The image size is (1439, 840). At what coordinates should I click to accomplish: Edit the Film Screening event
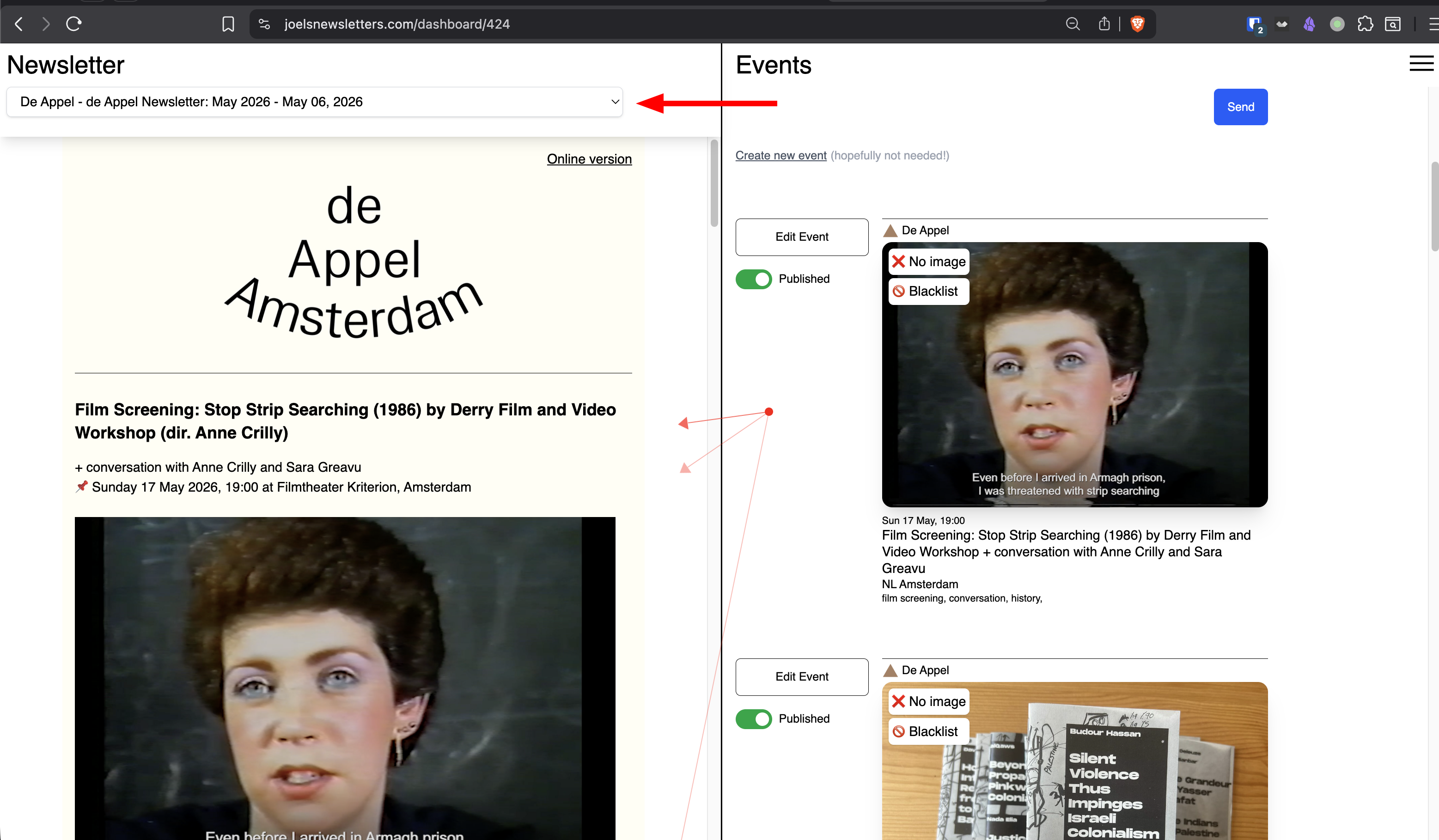[x=802, y=237]
